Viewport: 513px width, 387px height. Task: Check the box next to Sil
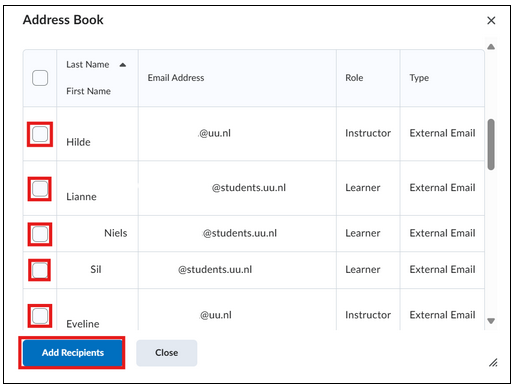40,270
